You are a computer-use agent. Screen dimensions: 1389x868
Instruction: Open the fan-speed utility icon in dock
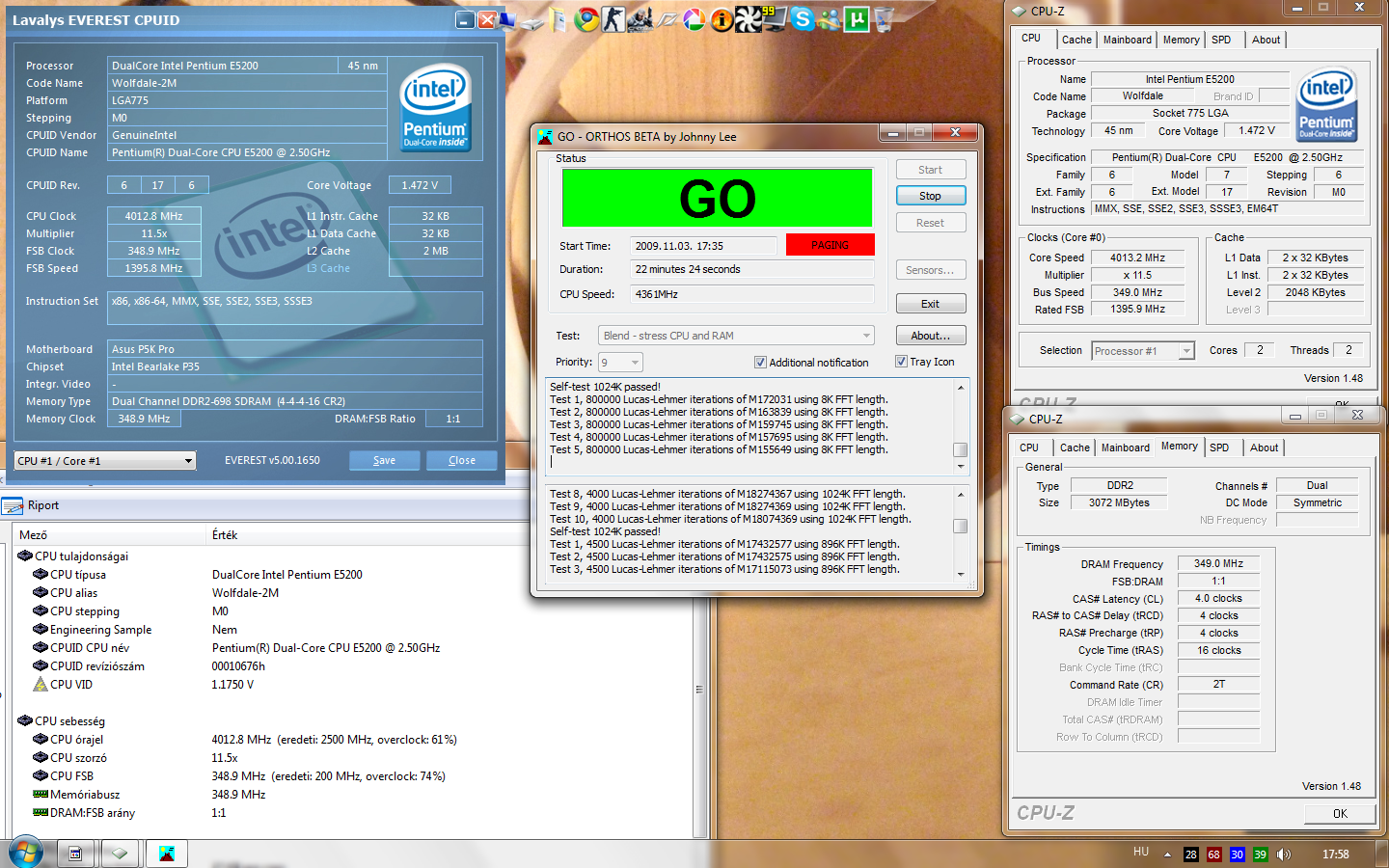coord(749,19)
